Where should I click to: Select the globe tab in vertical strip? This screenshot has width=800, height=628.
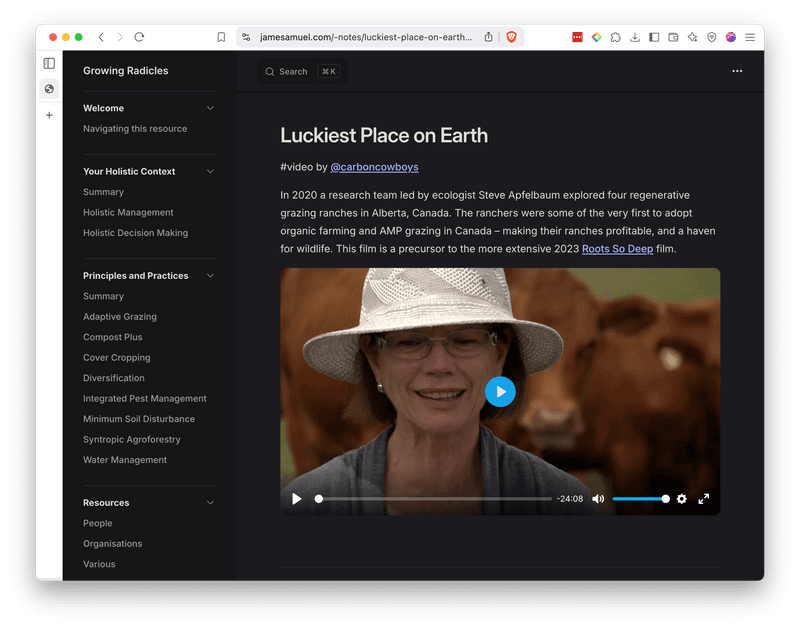pos(49,89)
